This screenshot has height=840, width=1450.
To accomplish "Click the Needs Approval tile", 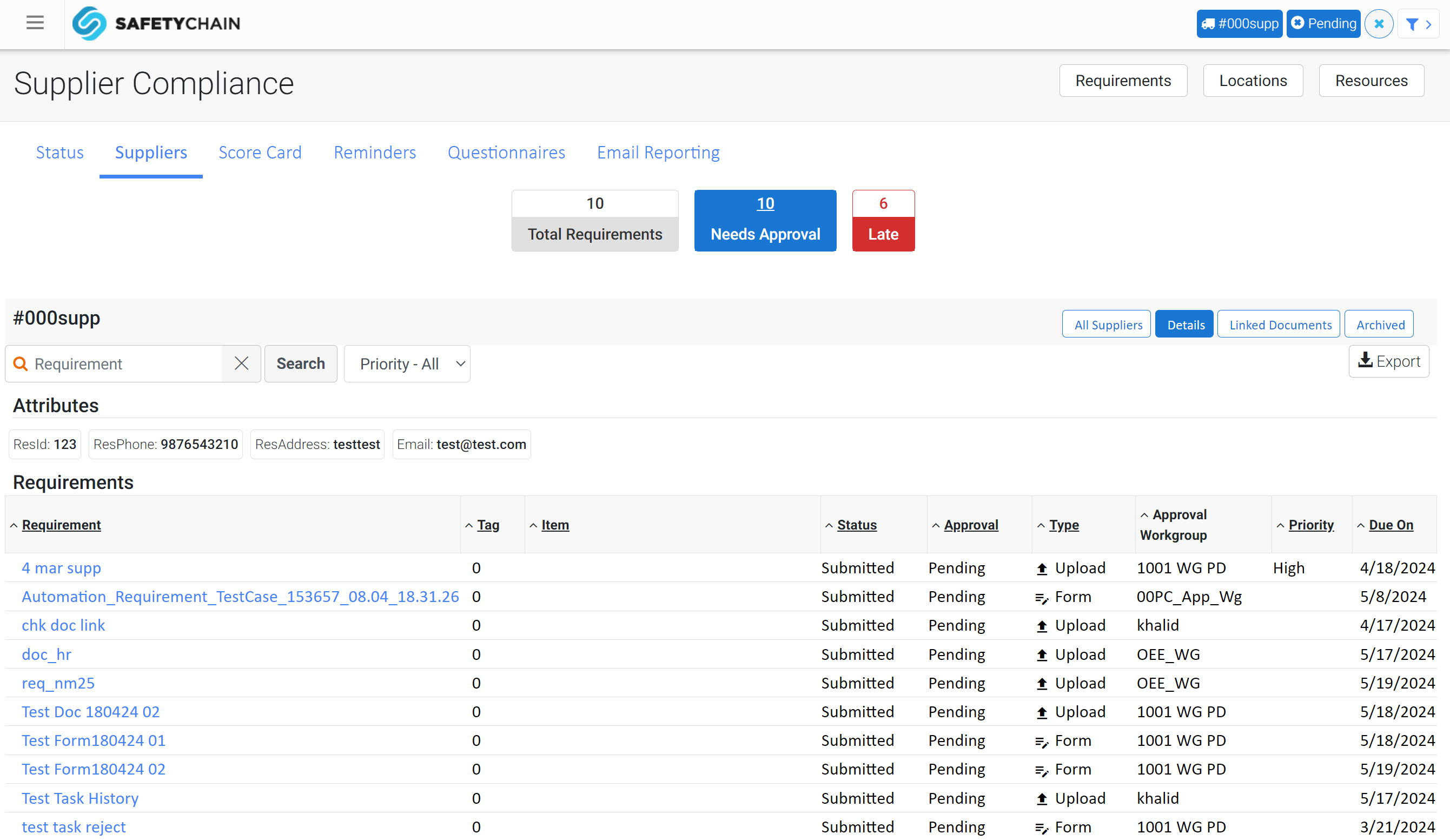I will tap(765, 220).
